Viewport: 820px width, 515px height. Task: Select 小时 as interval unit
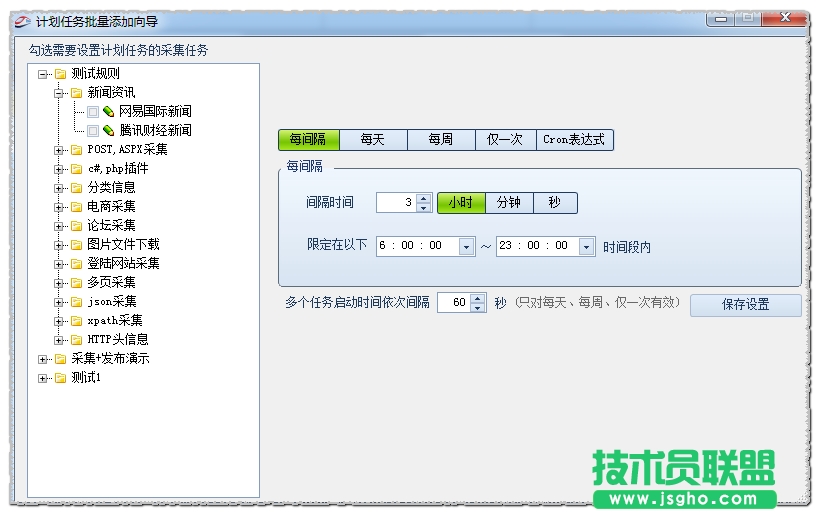click(461, 203)
